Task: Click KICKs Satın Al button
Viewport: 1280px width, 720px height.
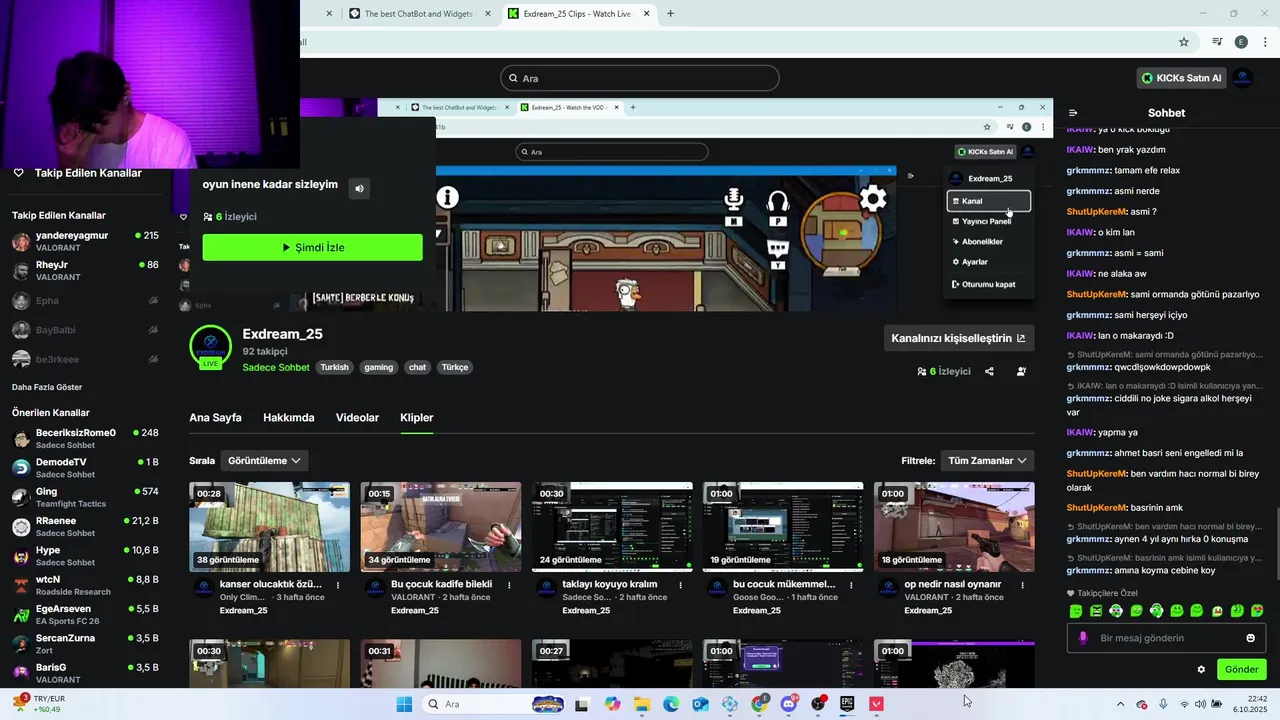Action: (1181, 78)
